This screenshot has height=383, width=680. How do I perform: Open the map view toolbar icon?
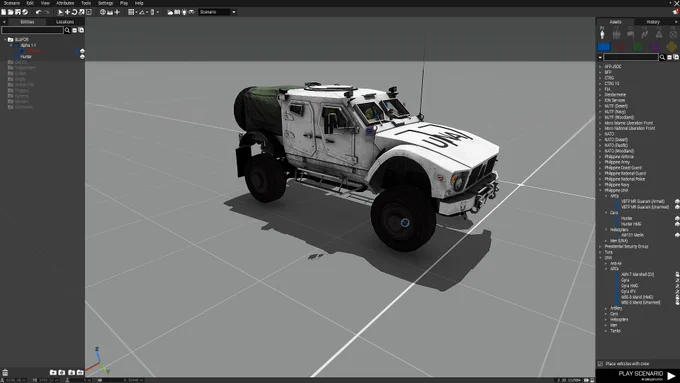tap(177, 12)
